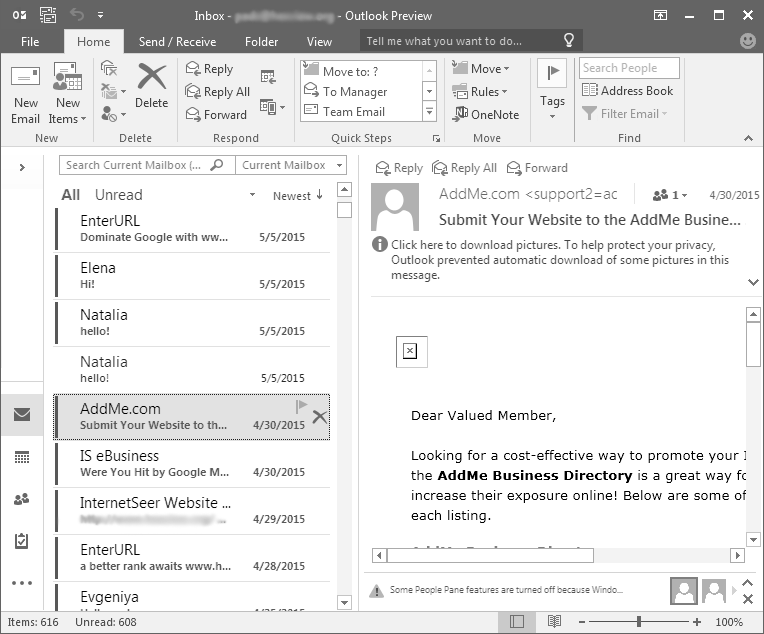The width and height of the screenshot is (764, 634).
Task: Open Calendar in navigation bar
Action: point(22,457)
